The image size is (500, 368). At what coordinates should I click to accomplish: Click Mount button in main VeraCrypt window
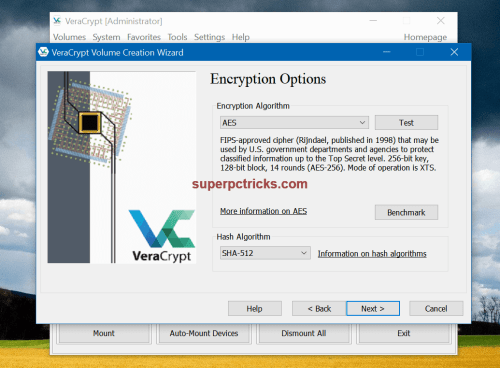104,333
